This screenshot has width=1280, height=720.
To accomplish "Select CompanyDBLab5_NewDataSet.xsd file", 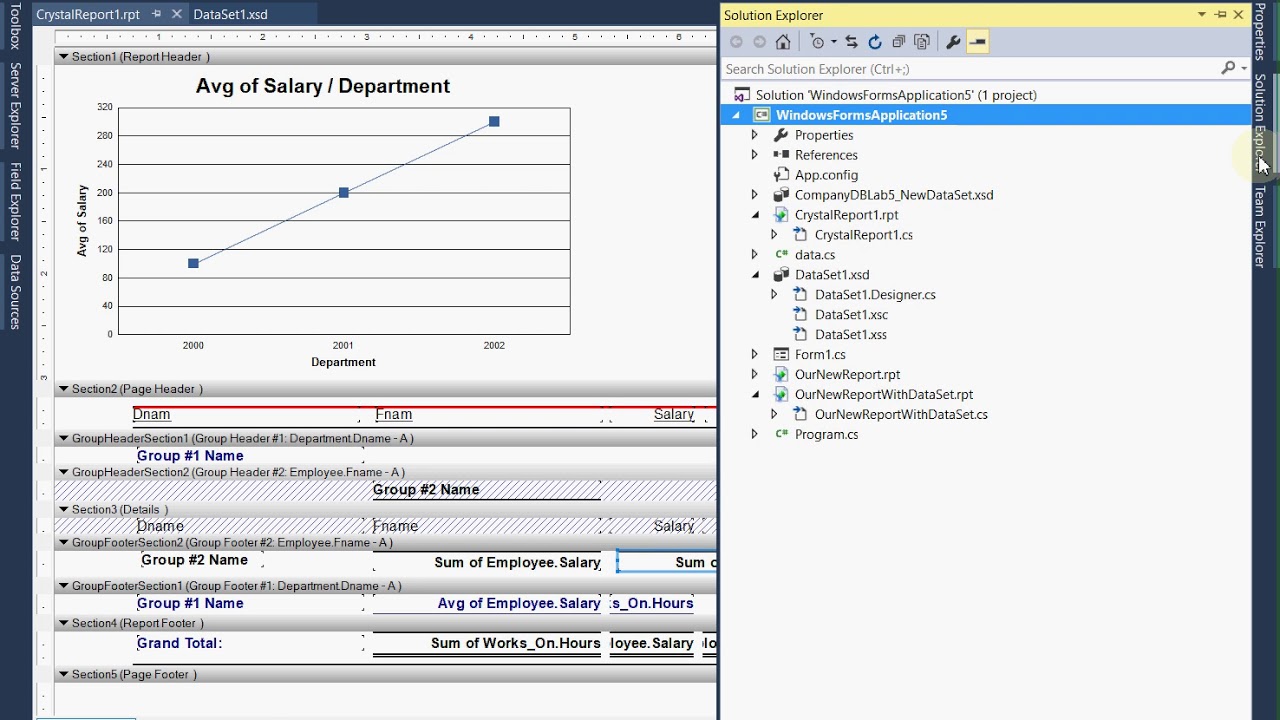I will [x=894, y=195].
